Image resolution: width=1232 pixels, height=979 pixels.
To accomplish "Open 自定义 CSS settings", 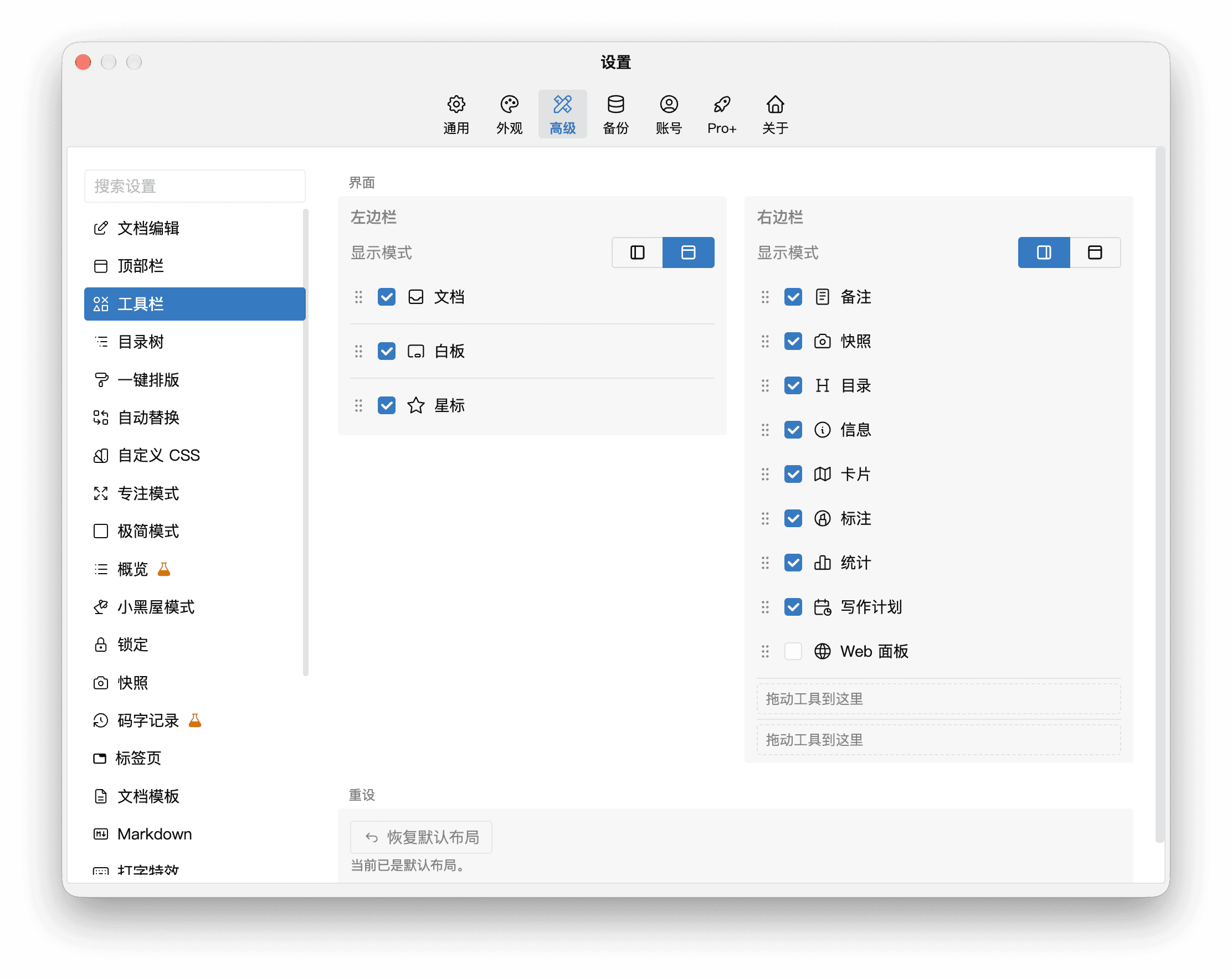I will point(195,455).
